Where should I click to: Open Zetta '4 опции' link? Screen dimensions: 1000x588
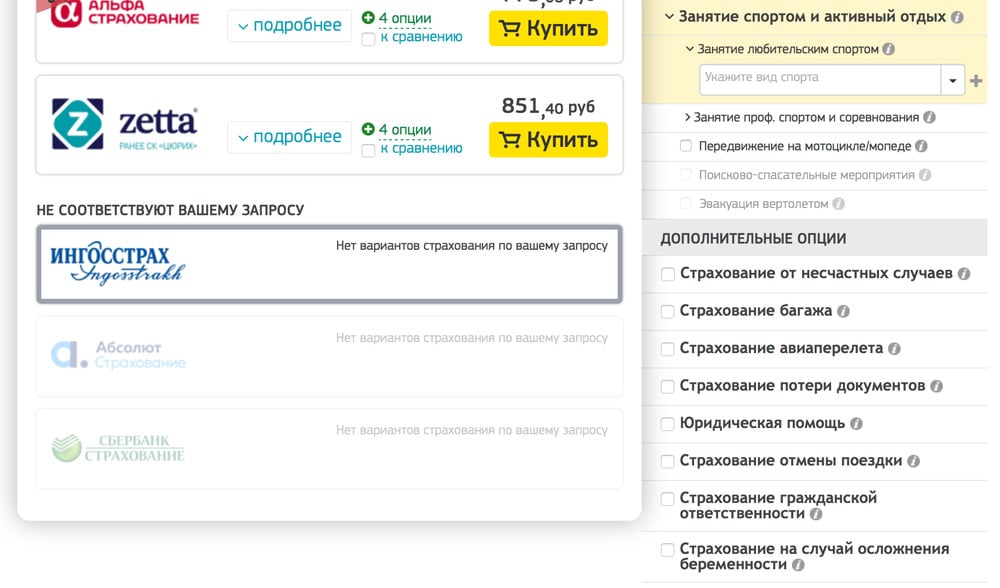click(x=405, y=130)
